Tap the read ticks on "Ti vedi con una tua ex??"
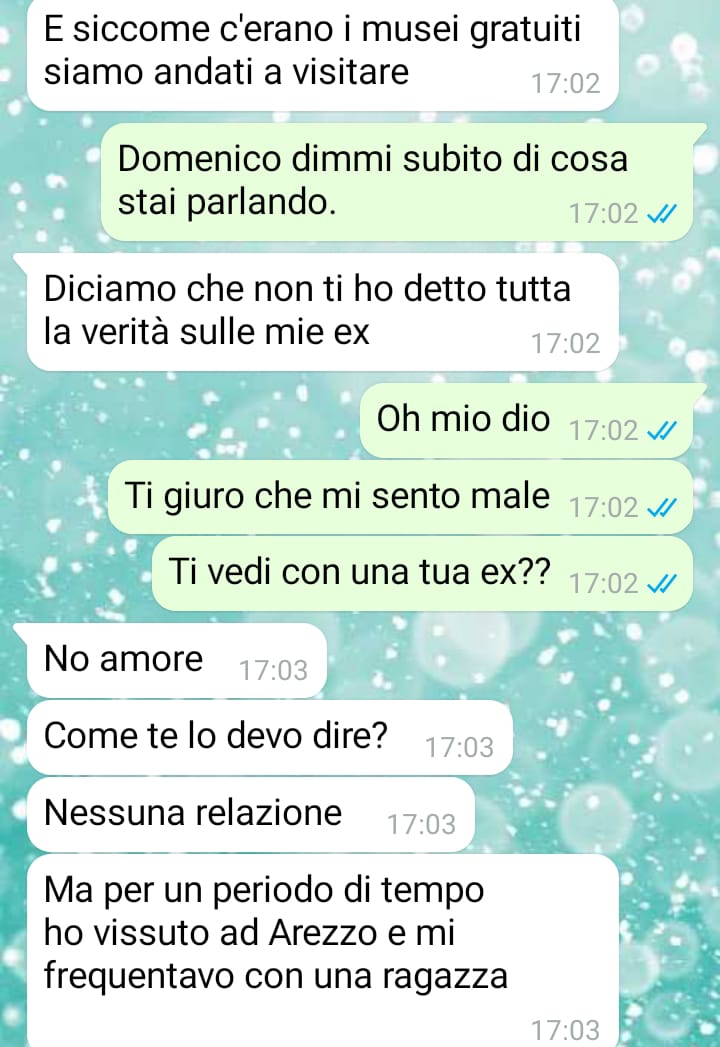The image size is (720, 1047). tap(662, 584)
